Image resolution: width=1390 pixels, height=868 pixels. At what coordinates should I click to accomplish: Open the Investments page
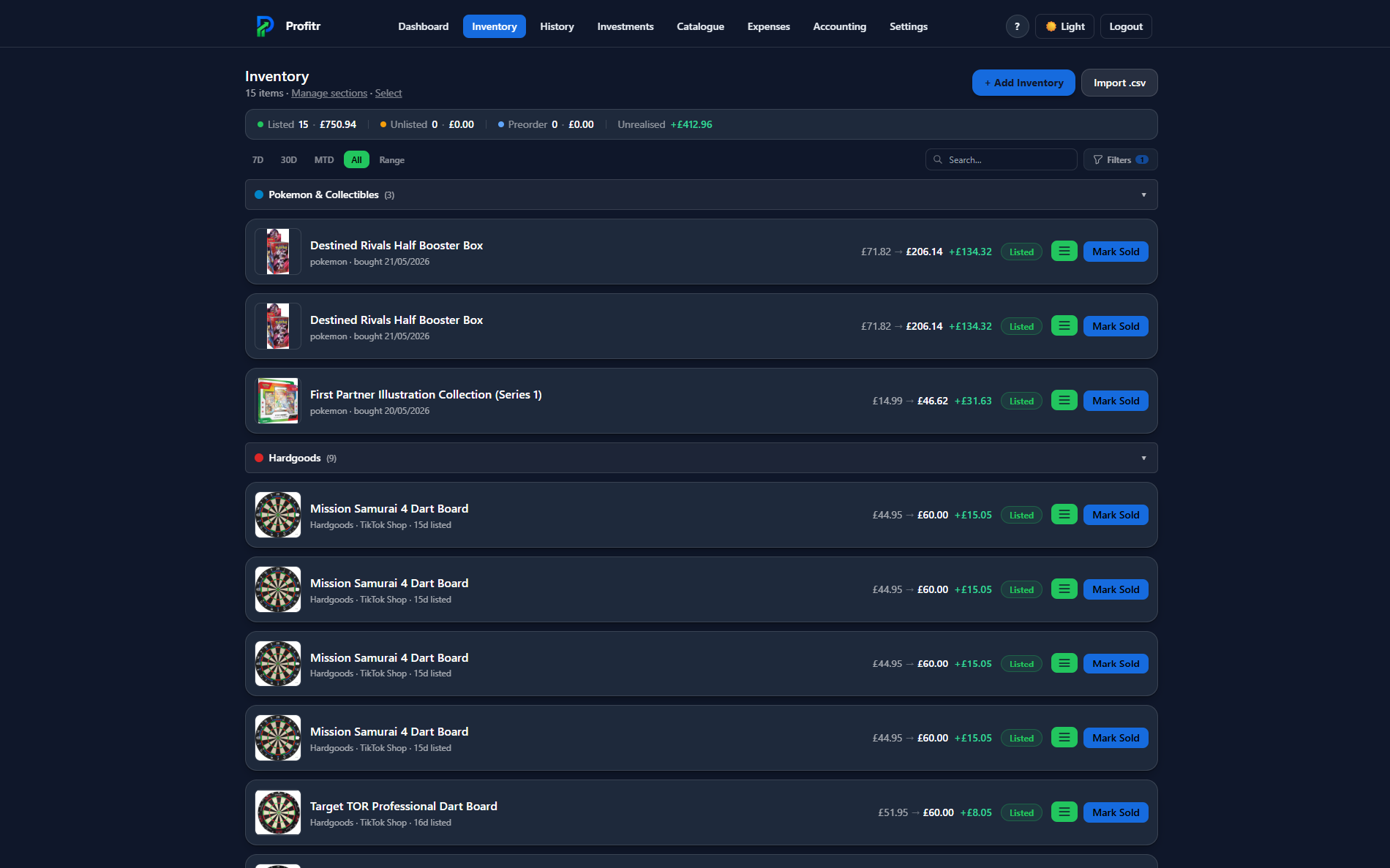tap(625, 26)
